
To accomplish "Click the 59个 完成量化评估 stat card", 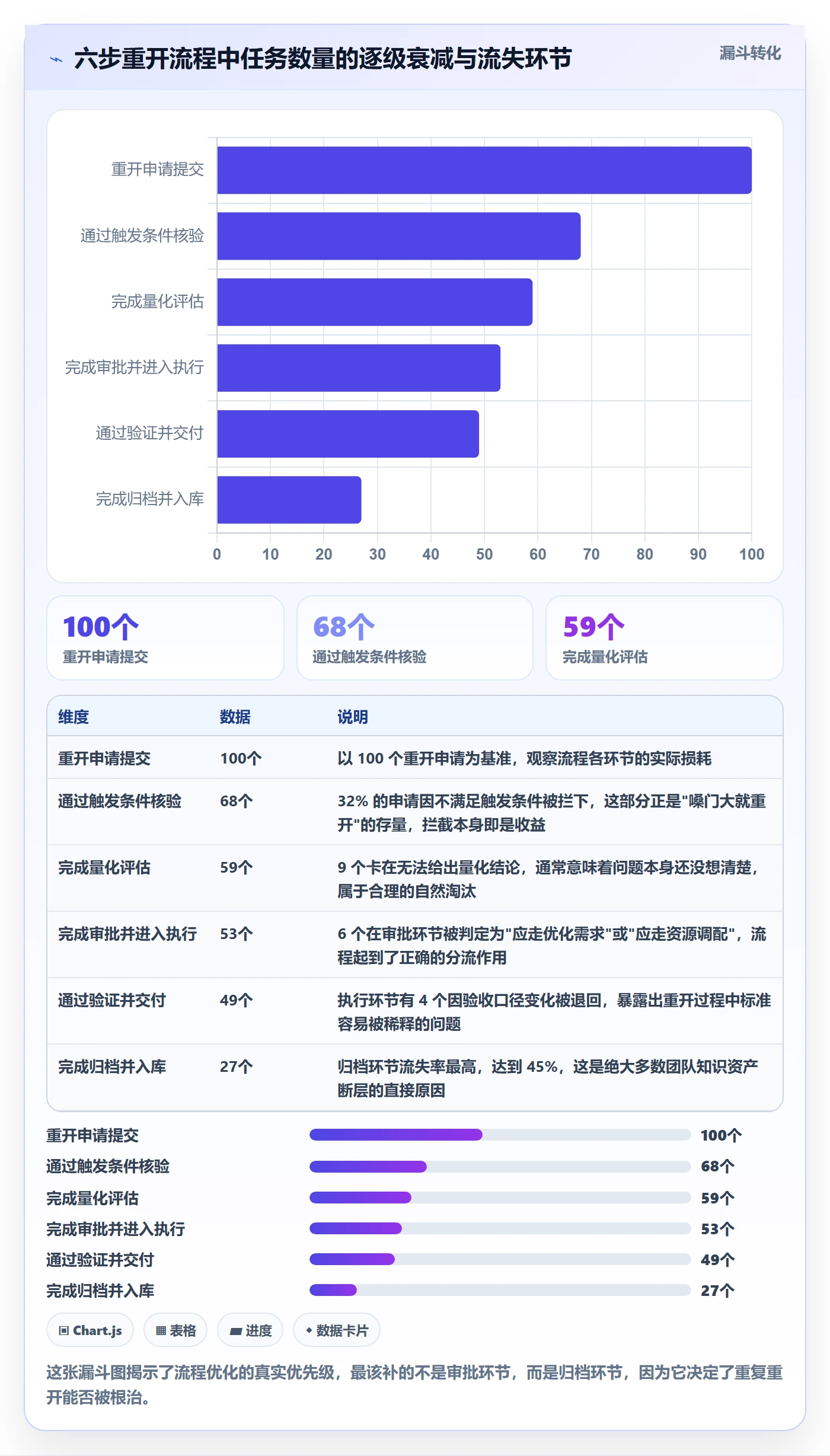I will [665, 638].
